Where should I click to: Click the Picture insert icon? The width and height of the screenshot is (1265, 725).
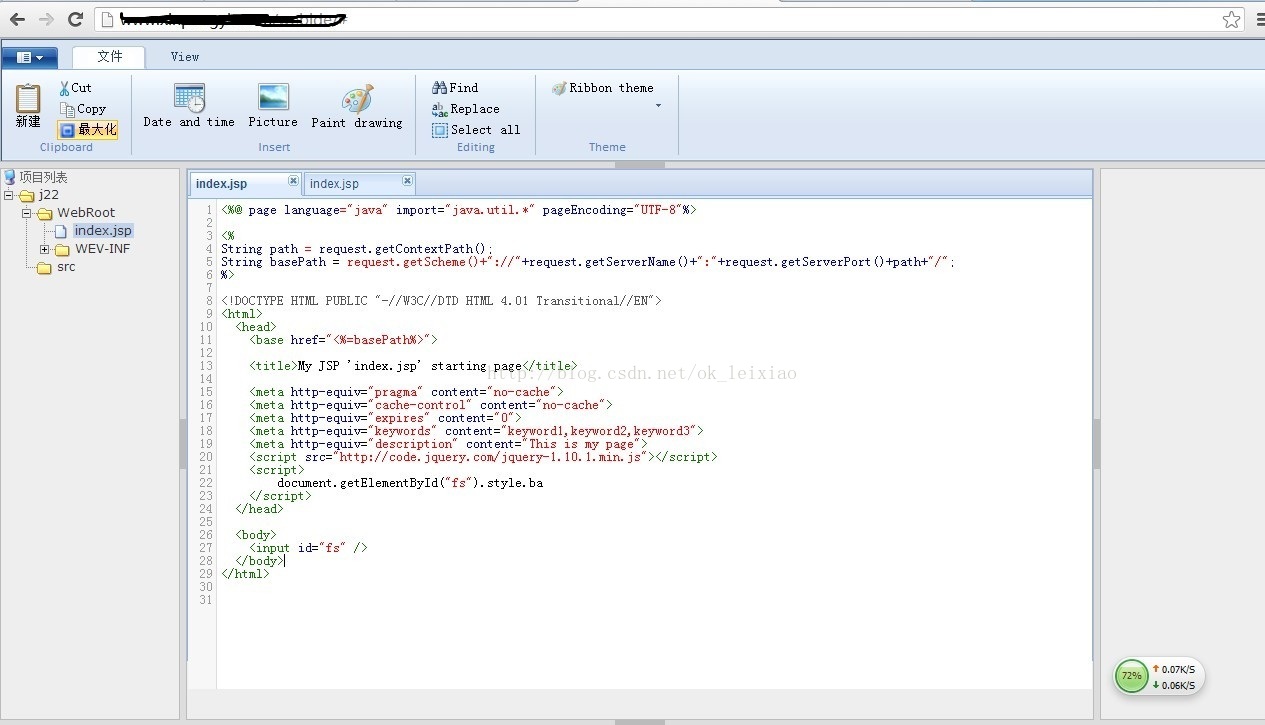273,98
